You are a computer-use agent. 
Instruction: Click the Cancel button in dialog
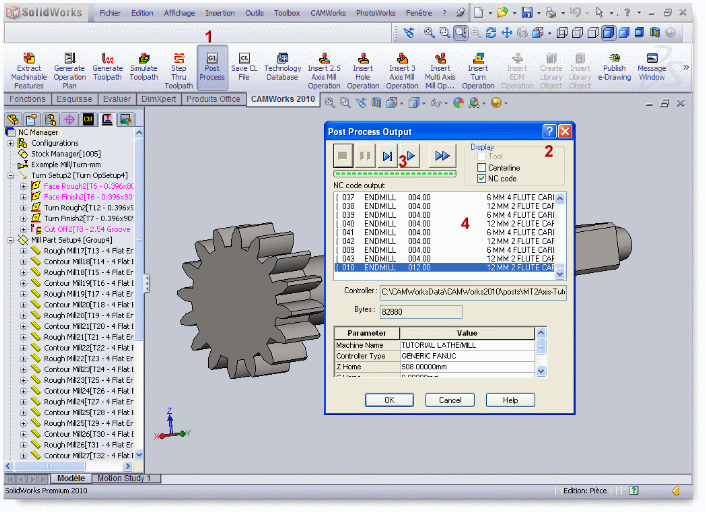coord(450,399)
